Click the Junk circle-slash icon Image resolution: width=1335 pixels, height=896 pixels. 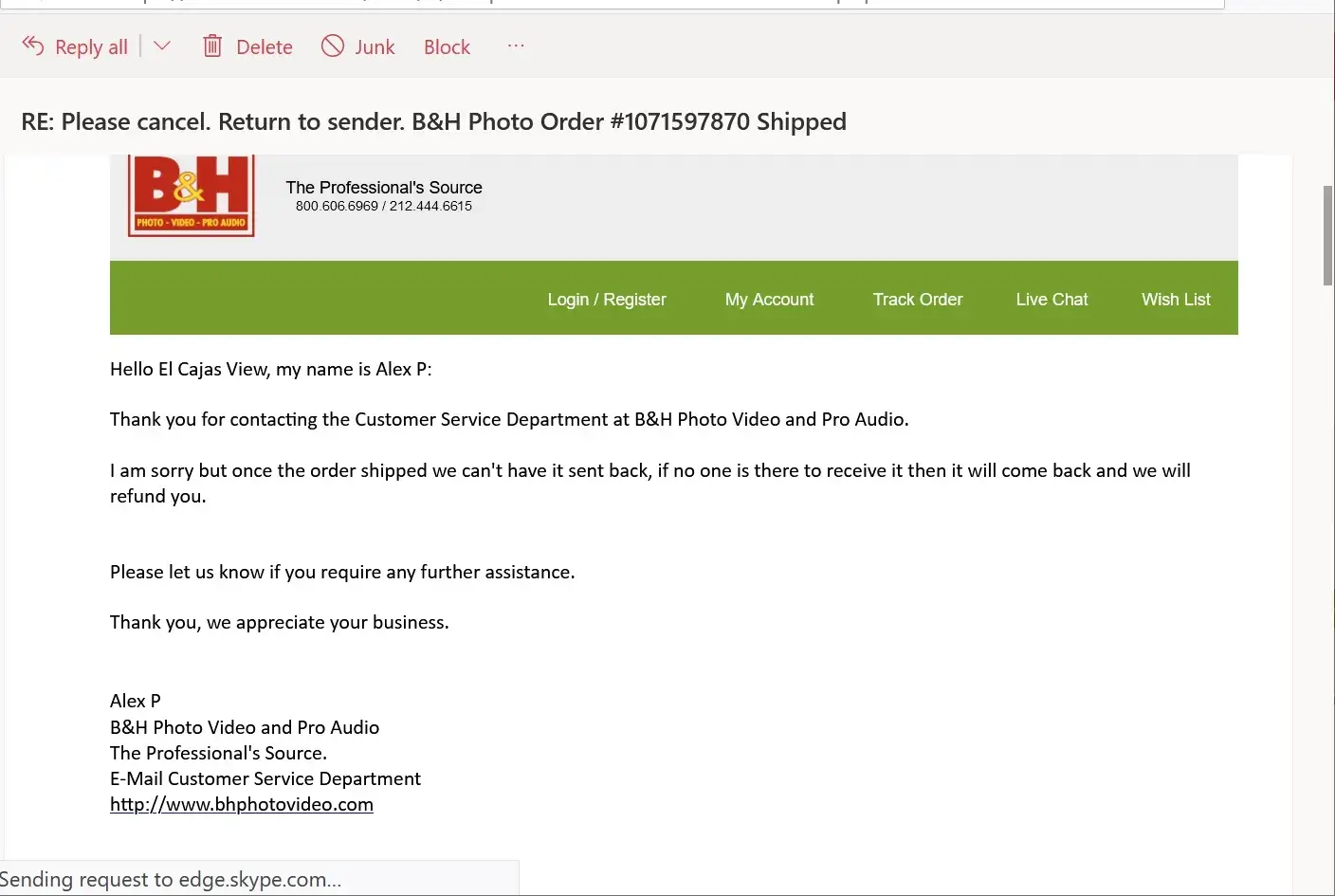(333, 46)
